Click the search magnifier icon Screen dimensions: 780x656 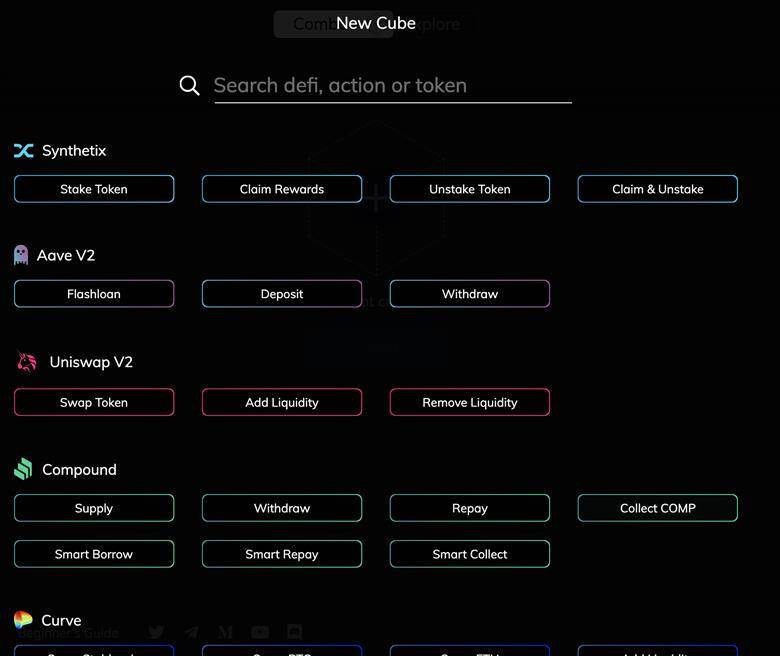tap(190, 86)
